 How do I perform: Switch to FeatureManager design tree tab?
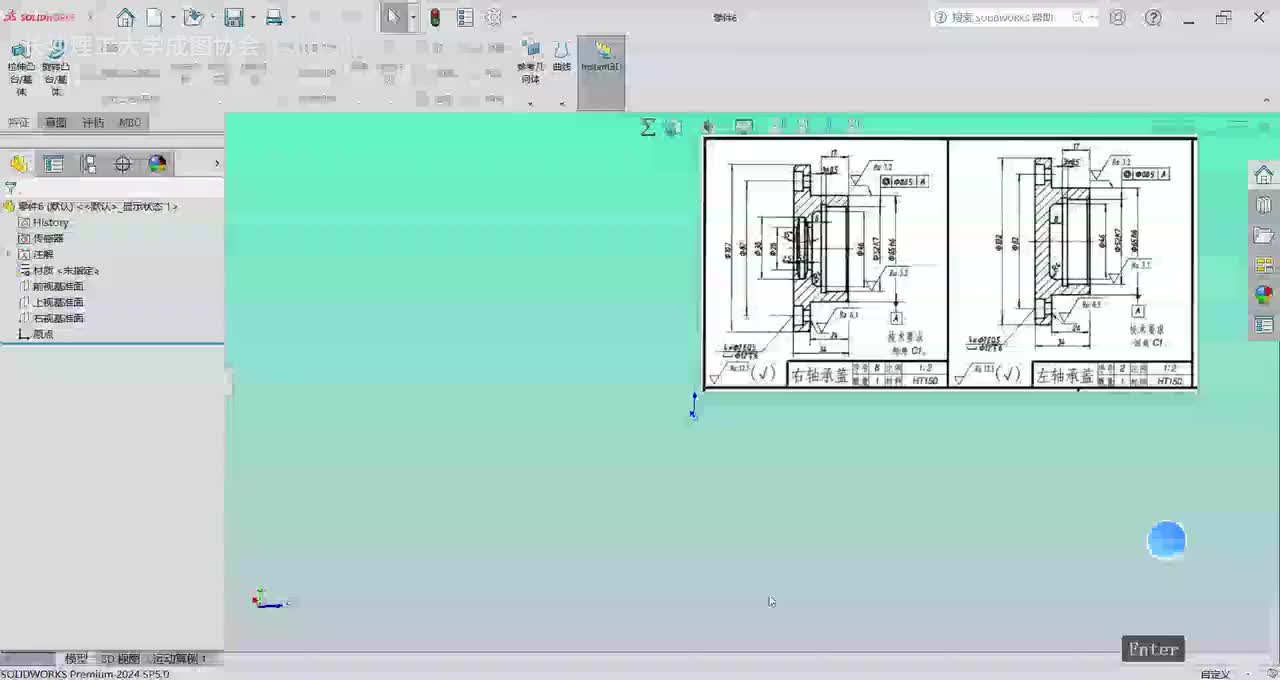[19, 164]
